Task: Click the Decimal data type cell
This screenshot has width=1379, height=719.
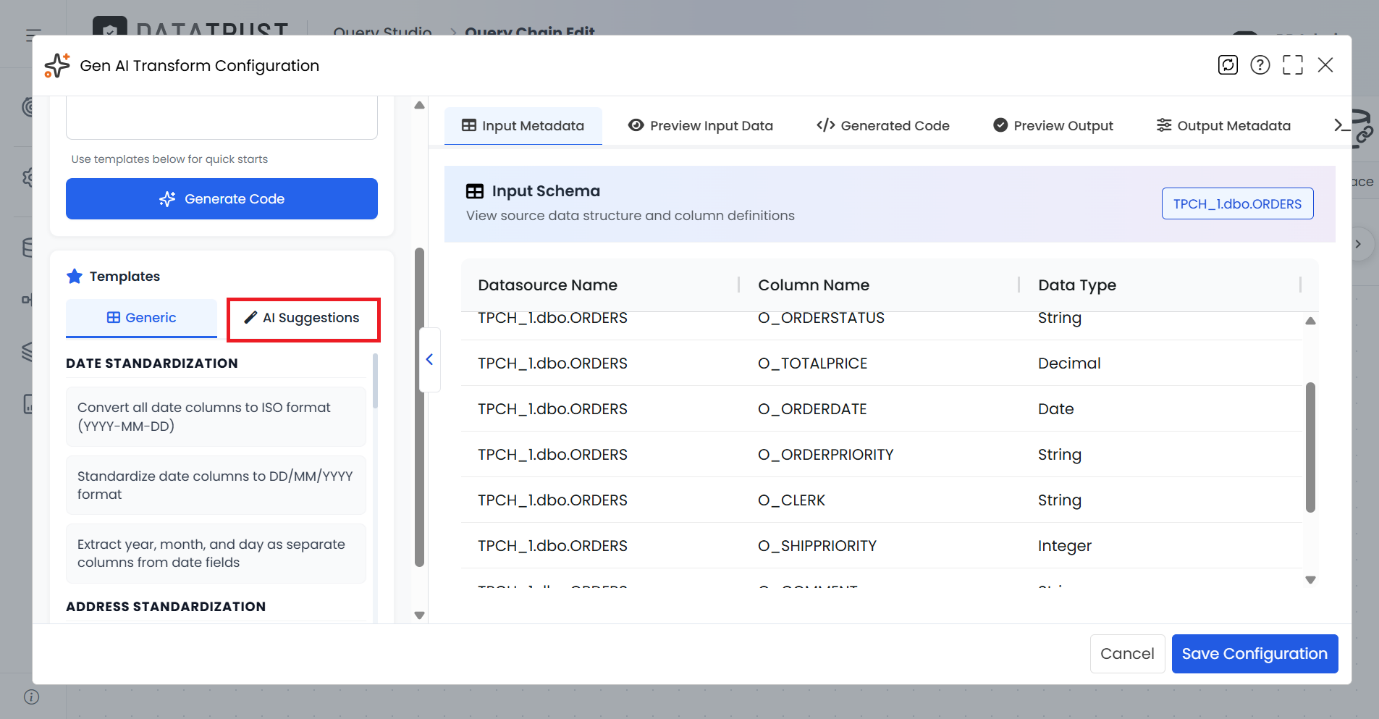Action: [1069, 363]
